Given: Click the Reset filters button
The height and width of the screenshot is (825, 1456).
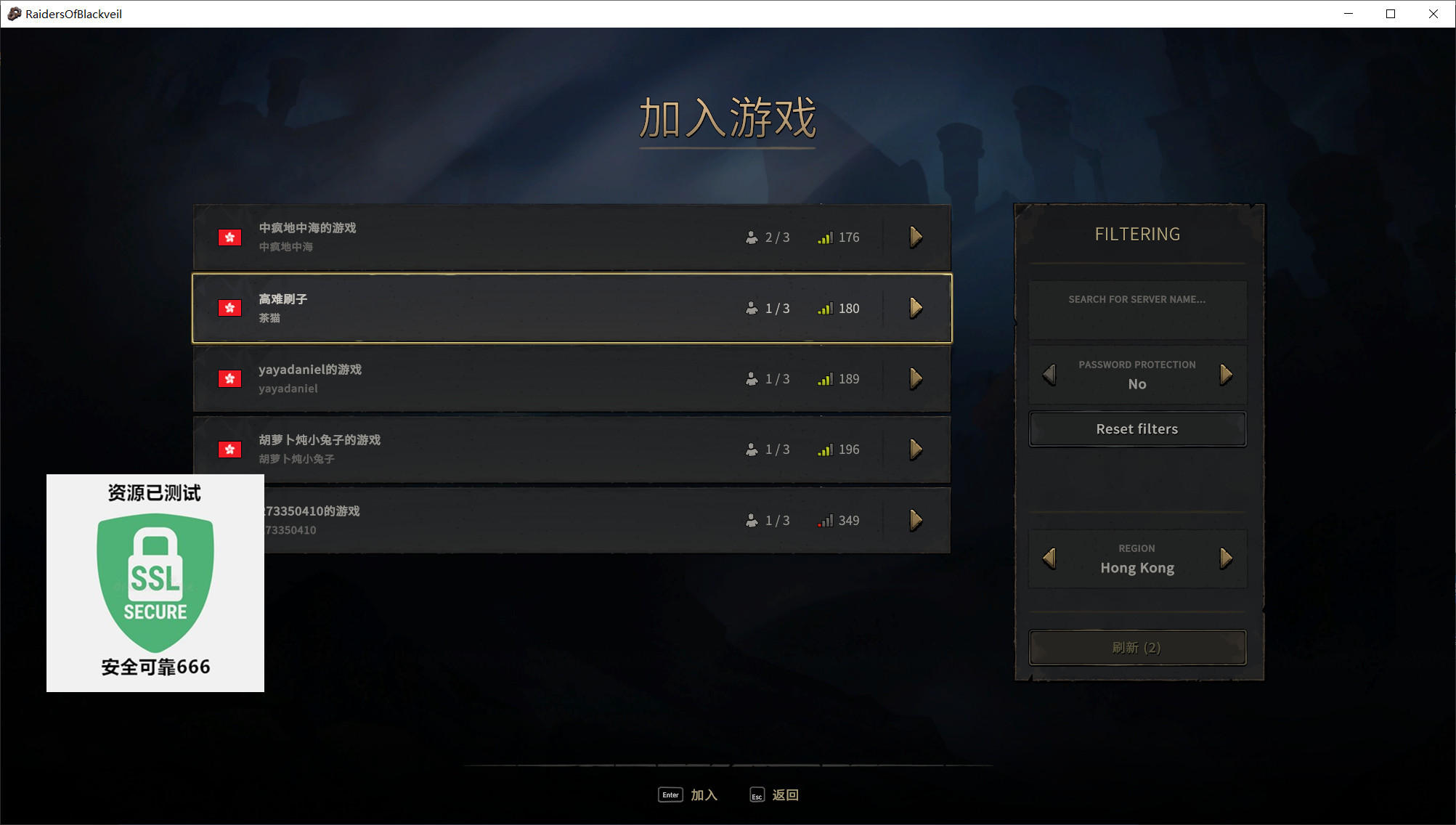Looking at the screenshot, I should click(1137, 429).
